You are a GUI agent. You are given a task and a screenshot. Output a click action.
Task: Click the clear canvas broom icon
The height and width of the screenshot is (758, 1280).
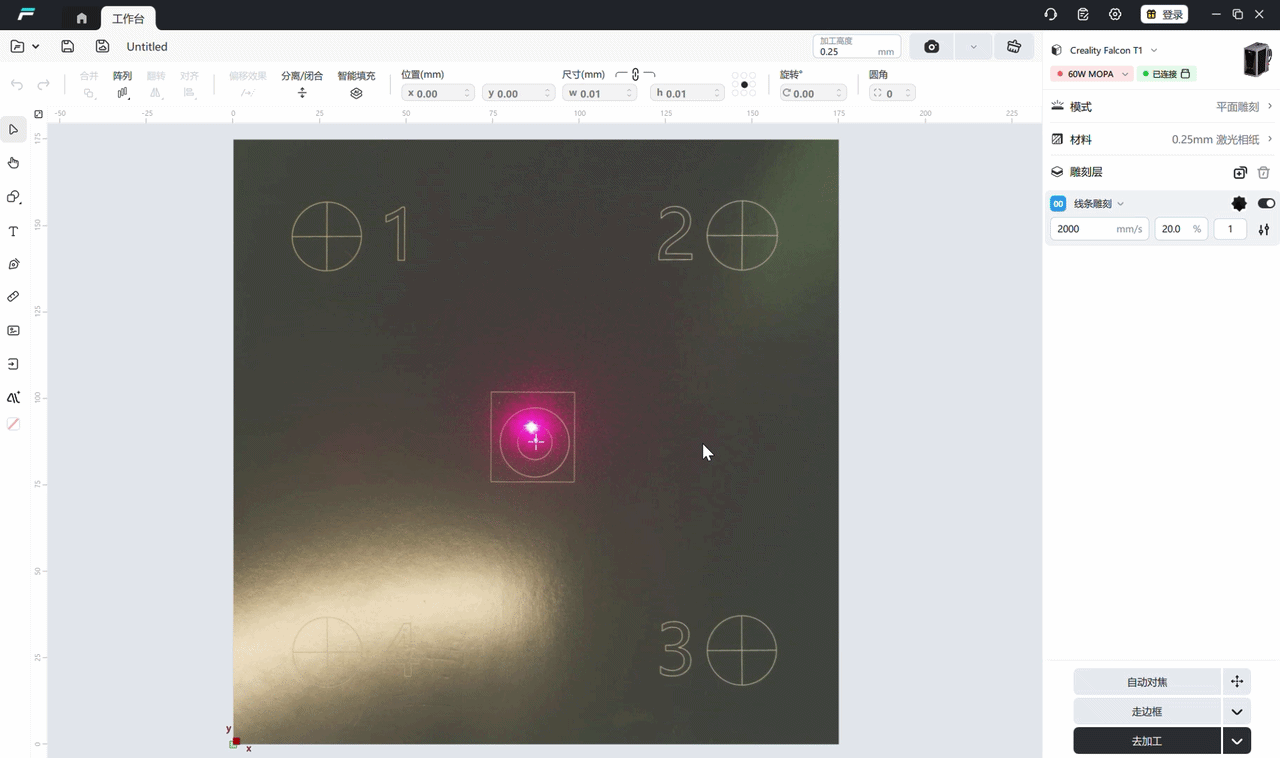[x=1014, y=47]
